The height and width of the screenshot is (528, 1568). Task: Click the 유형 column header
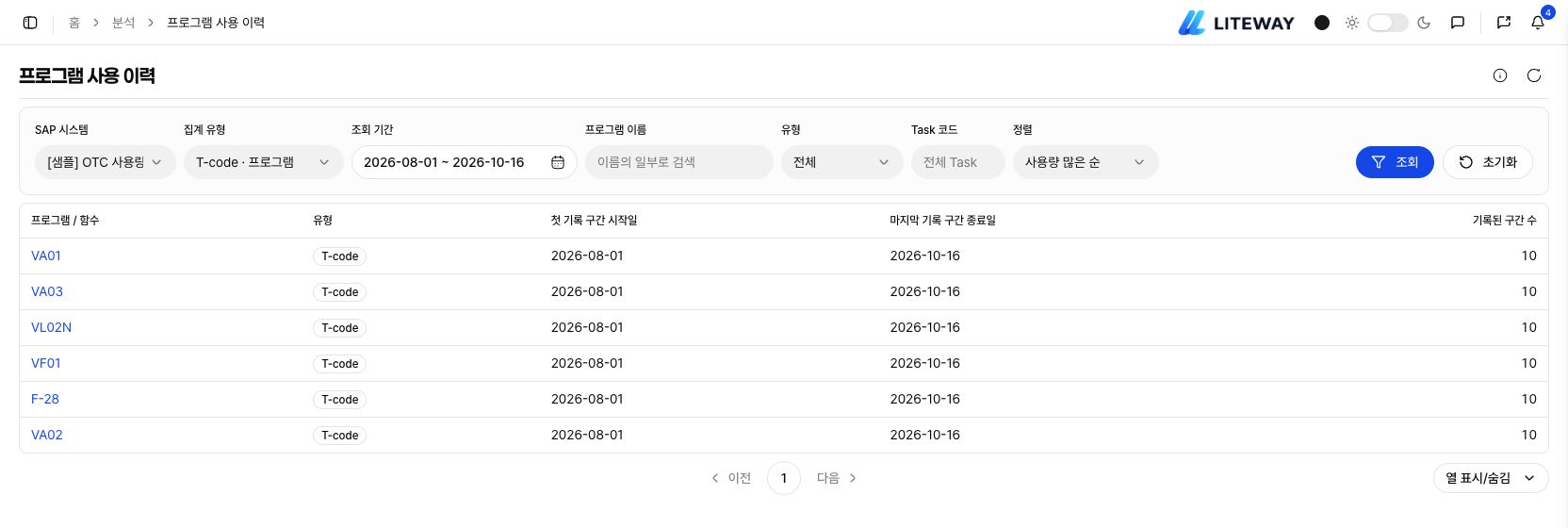pos(322,220)
